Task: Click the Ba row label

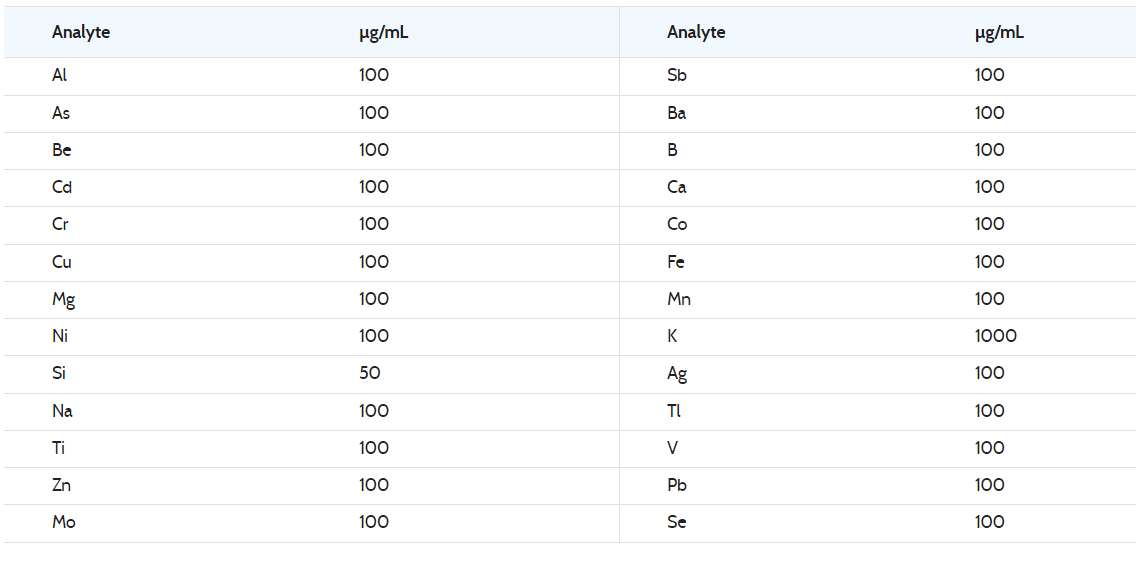Action: (x=677, y=113)
